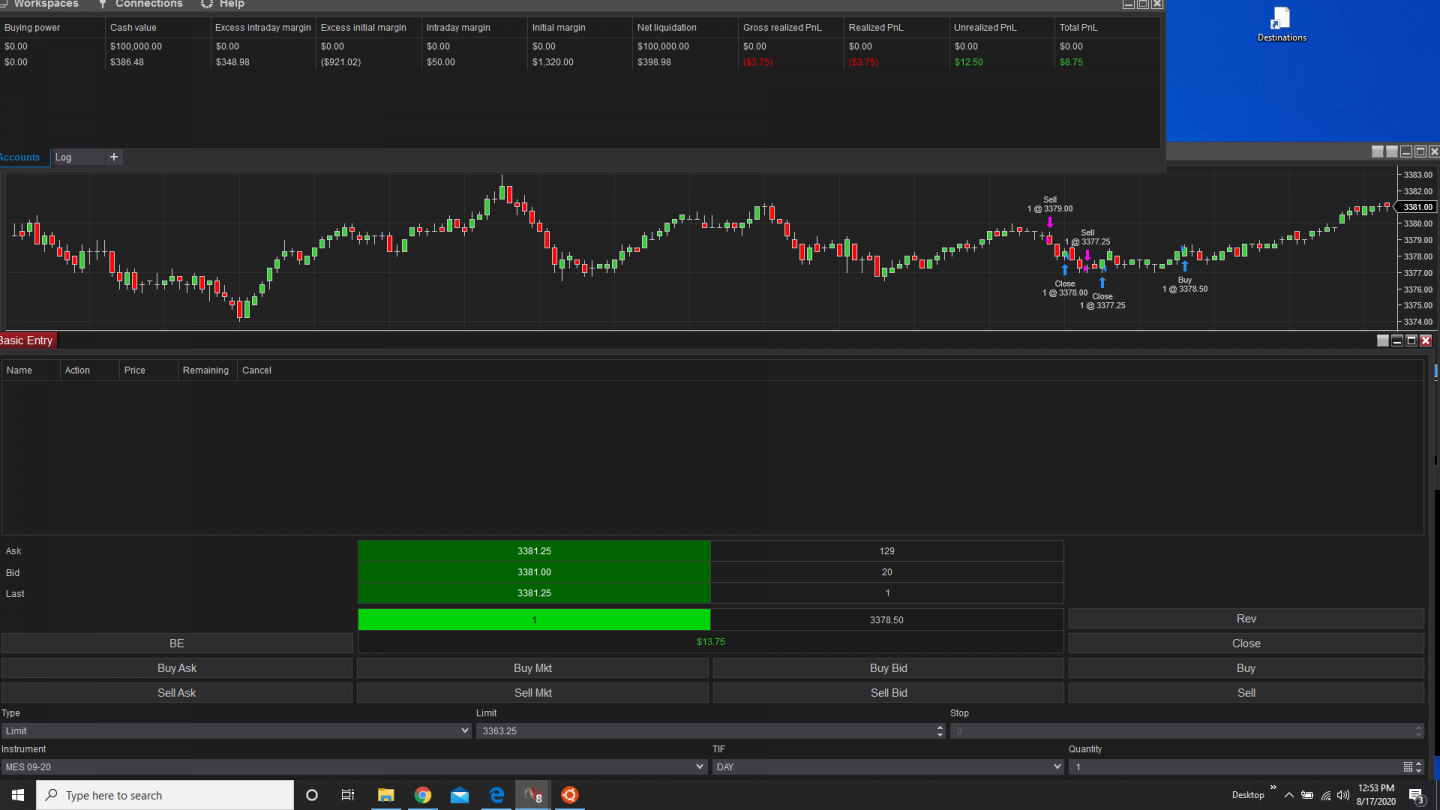Open the order Type dropdown showing Limit

pyautogui.click(x=236, y=731)
